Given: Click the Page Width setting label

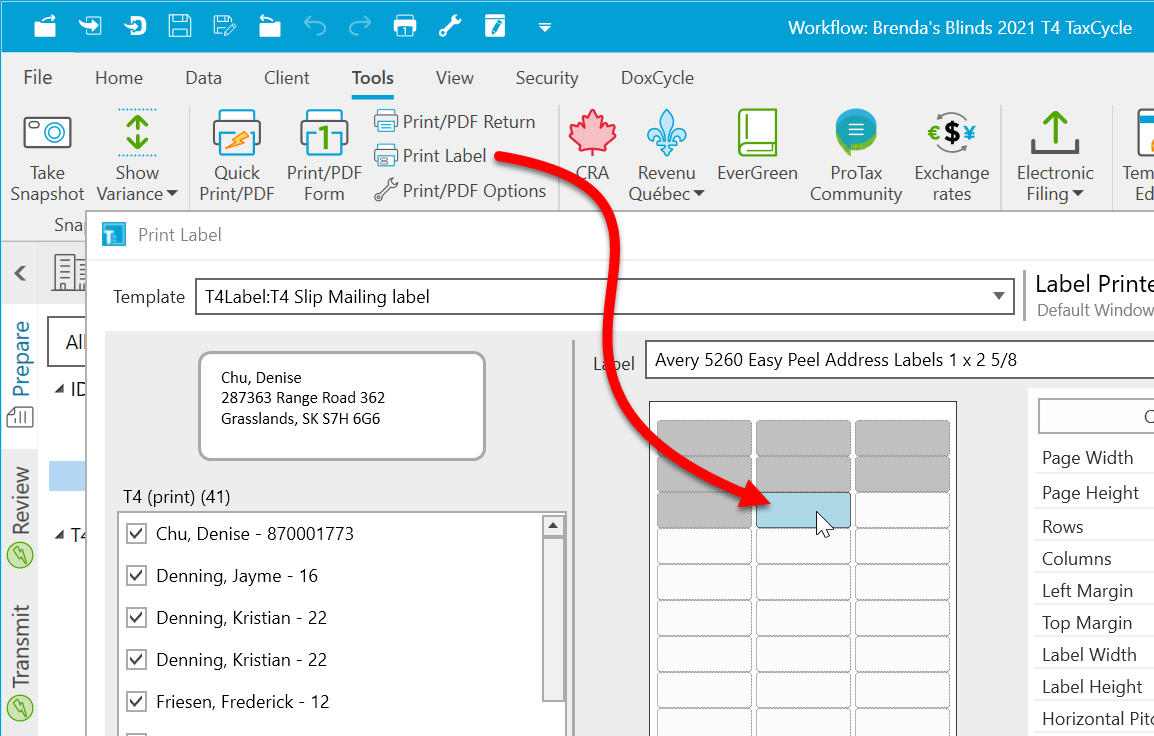Looking at the screenshot, I should pos(1087,458).
